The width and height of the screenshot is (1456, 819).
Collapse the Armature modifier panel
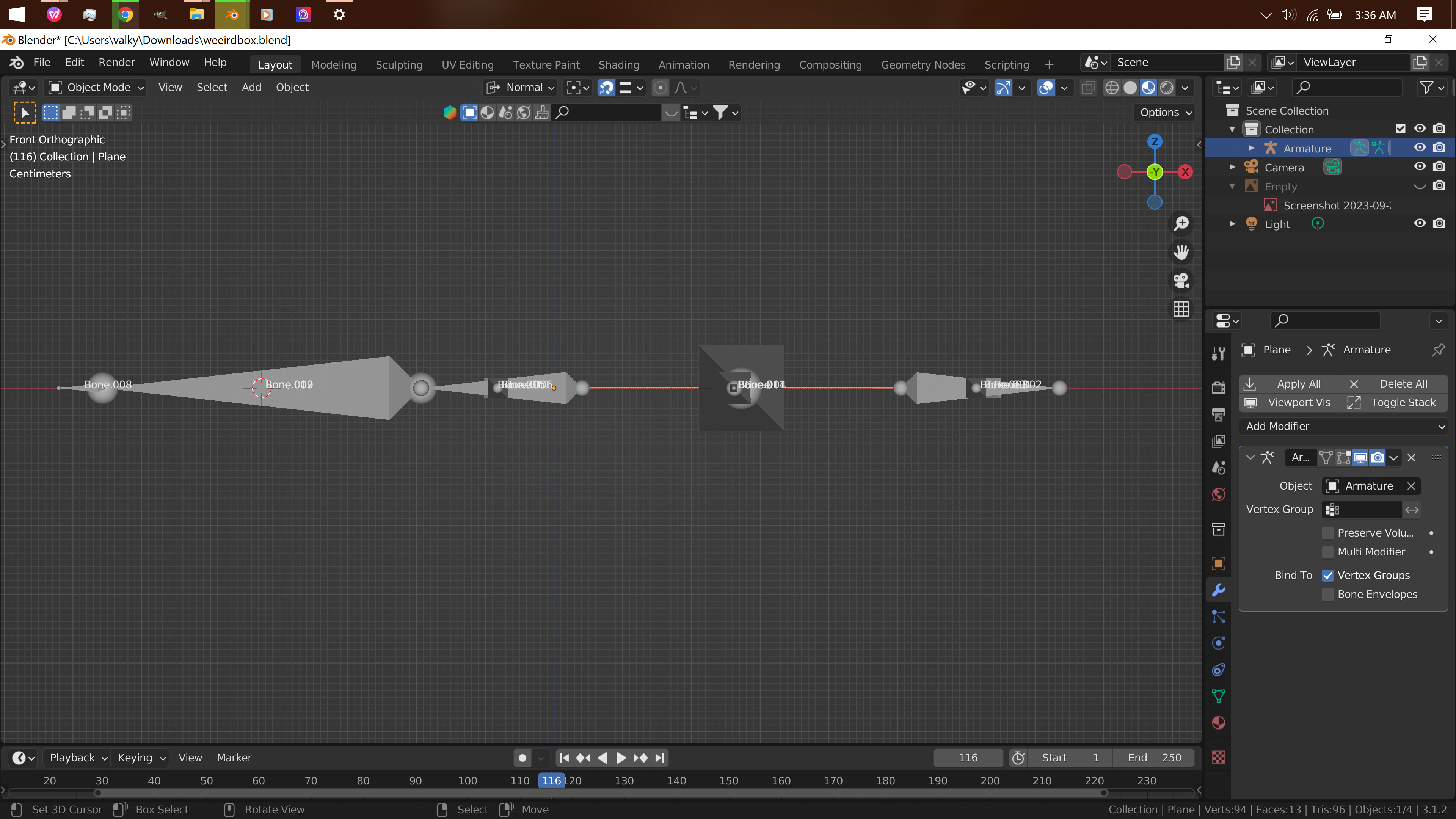pos(1250,458)
